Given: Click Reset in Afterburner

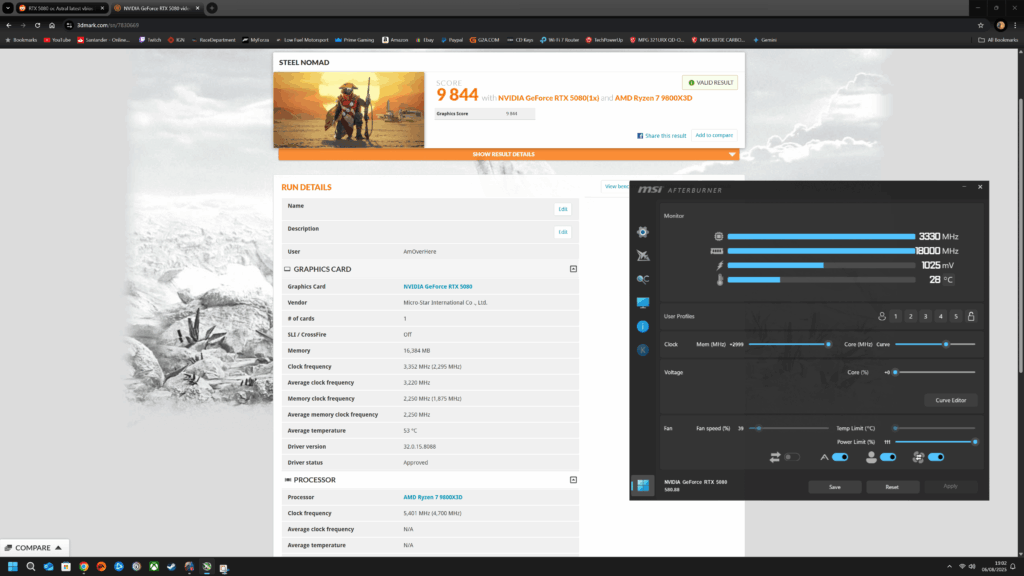Looking at the screenshot, I should coord(892,487).
